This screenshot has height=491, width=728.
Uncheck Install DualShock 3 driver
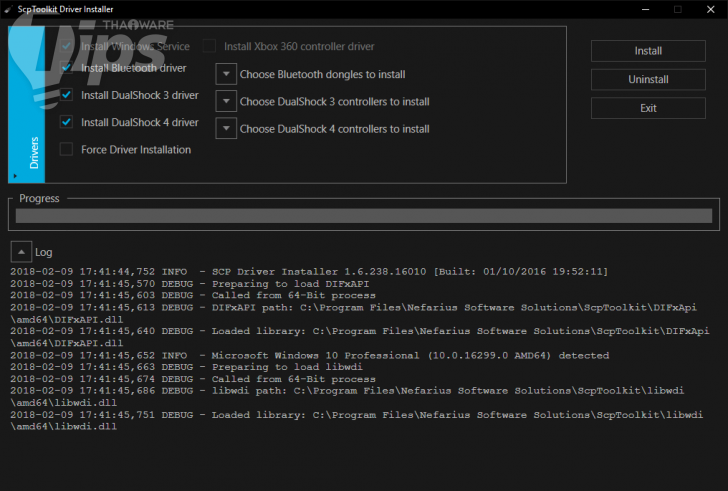[x=66, y=95]
